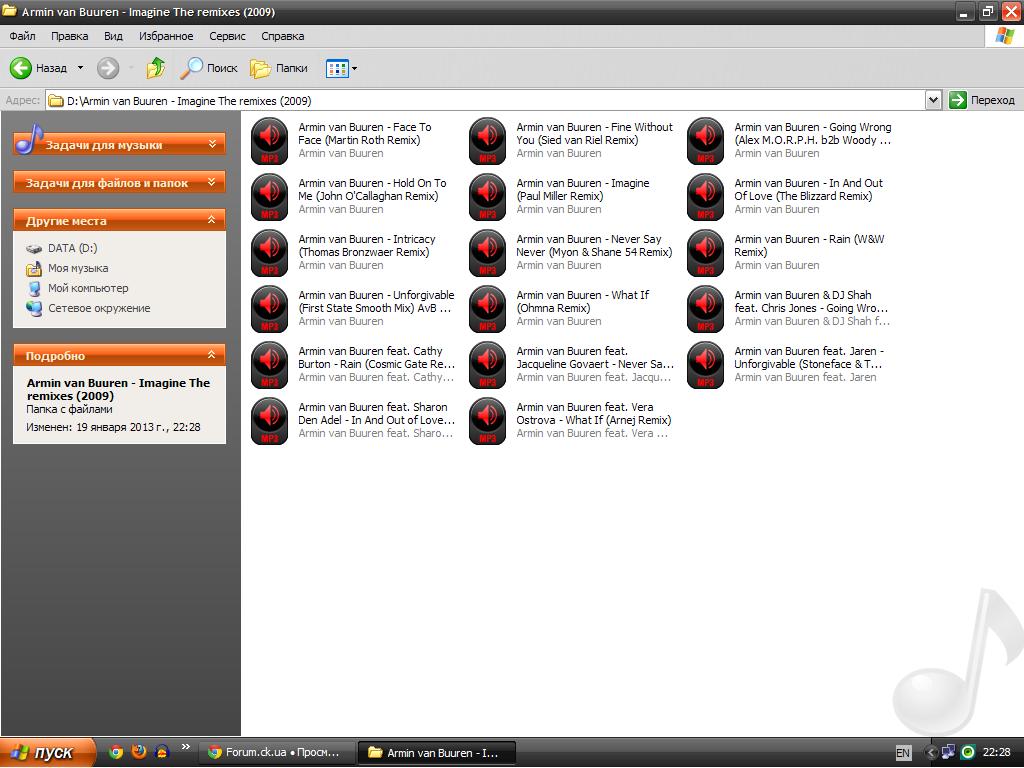Click the пуск Start button
Image resolution: width=1024 pixels, height=768 pixels.
[x=47, y=752]
